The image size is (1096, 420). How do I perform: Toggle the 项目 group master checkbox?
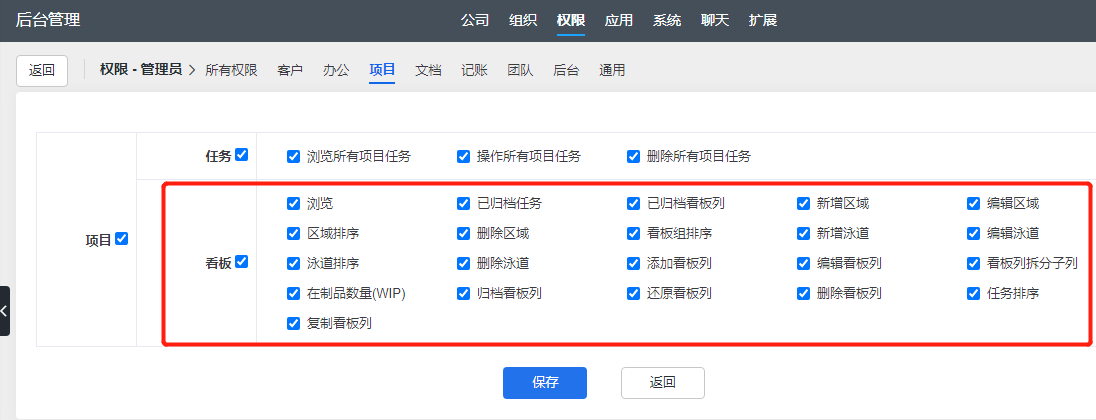tap(122, 239)
